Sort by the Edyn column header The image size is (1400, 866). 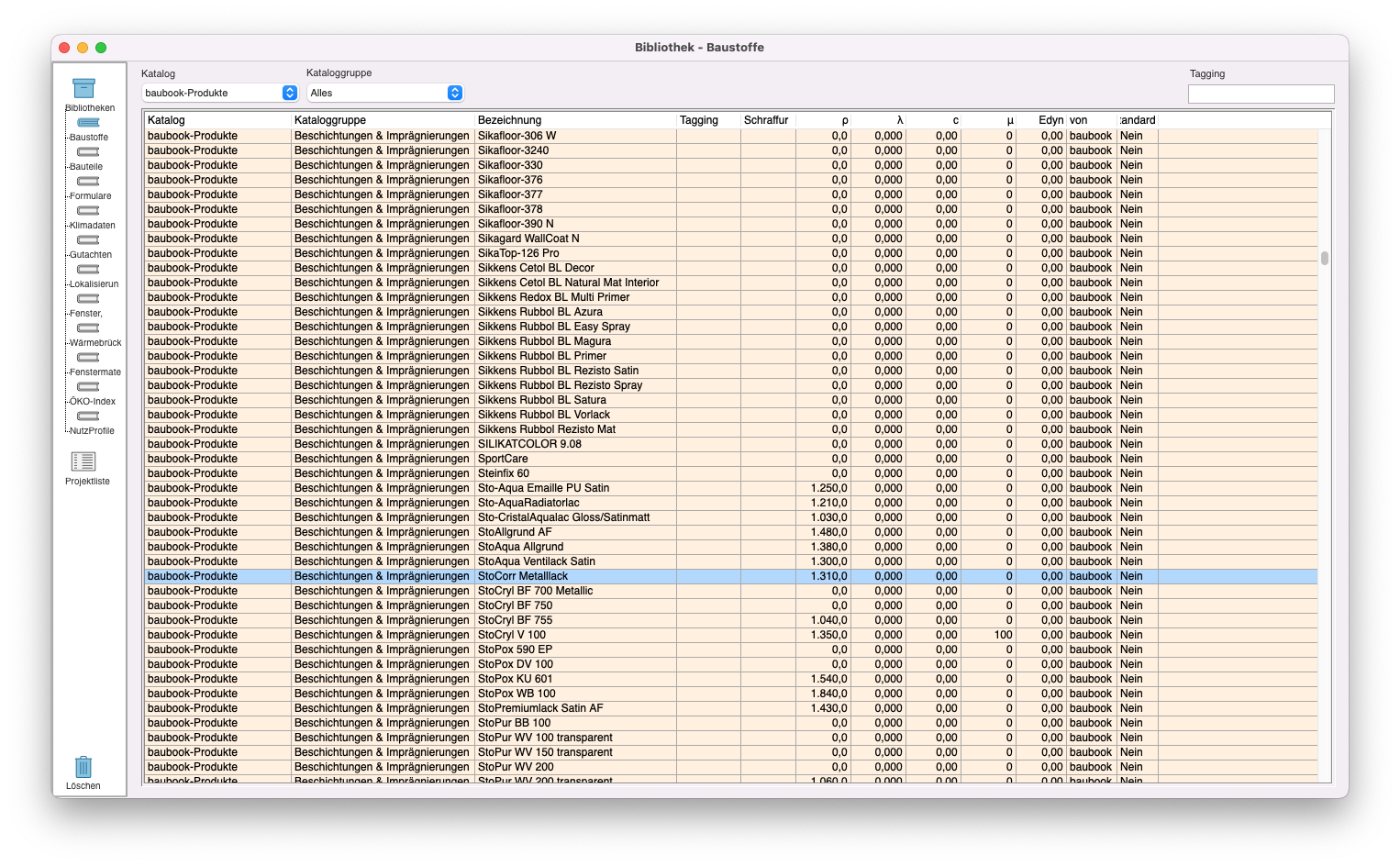tap(1041, 120)
